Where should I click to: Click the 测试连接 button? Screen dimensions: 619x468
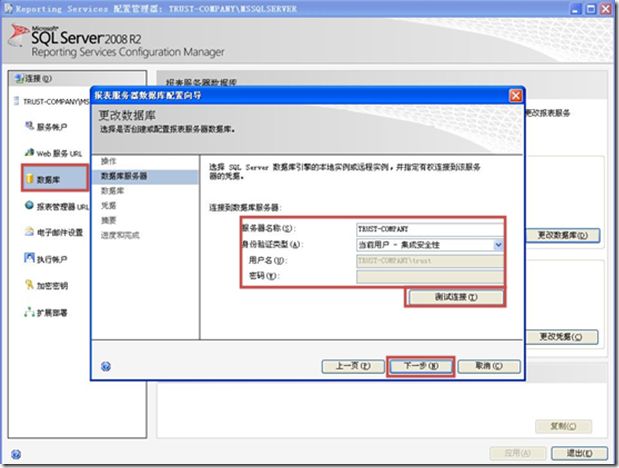pos(456,297)
